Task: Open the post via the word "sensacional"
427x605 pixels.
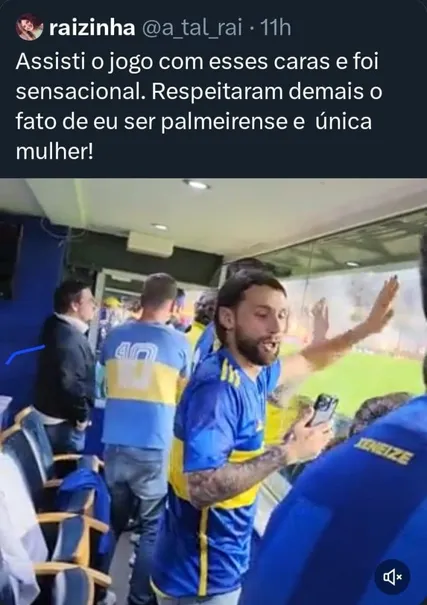Action: click(81, 91)
